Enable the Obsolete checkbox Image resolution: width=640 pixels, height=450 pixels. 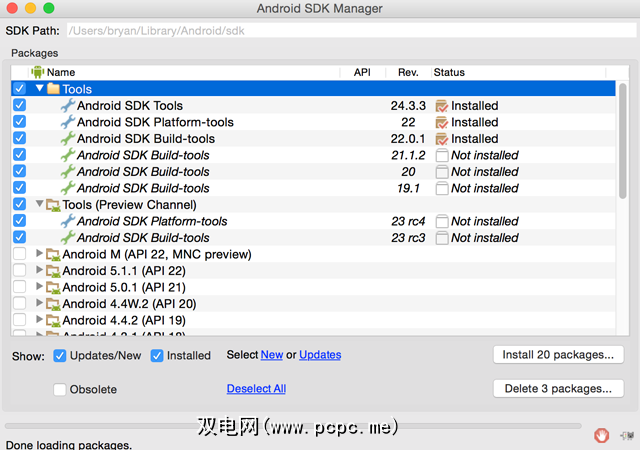click(x=60, y=389)
